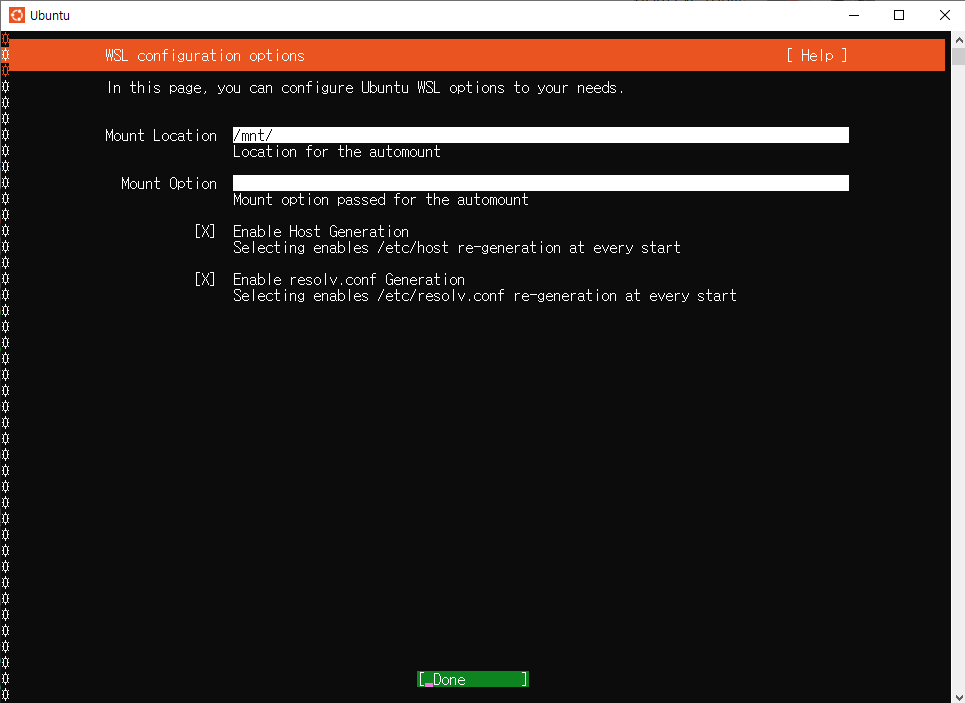Click the /etc/resolv.conf re-generation description line

click(484, 295)
